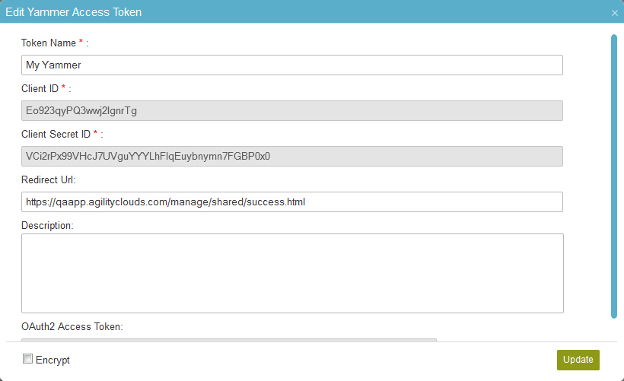Click the Update button
Image resolution: width=624 pixels, height=381 pixels.
click(x=578, y=360)
